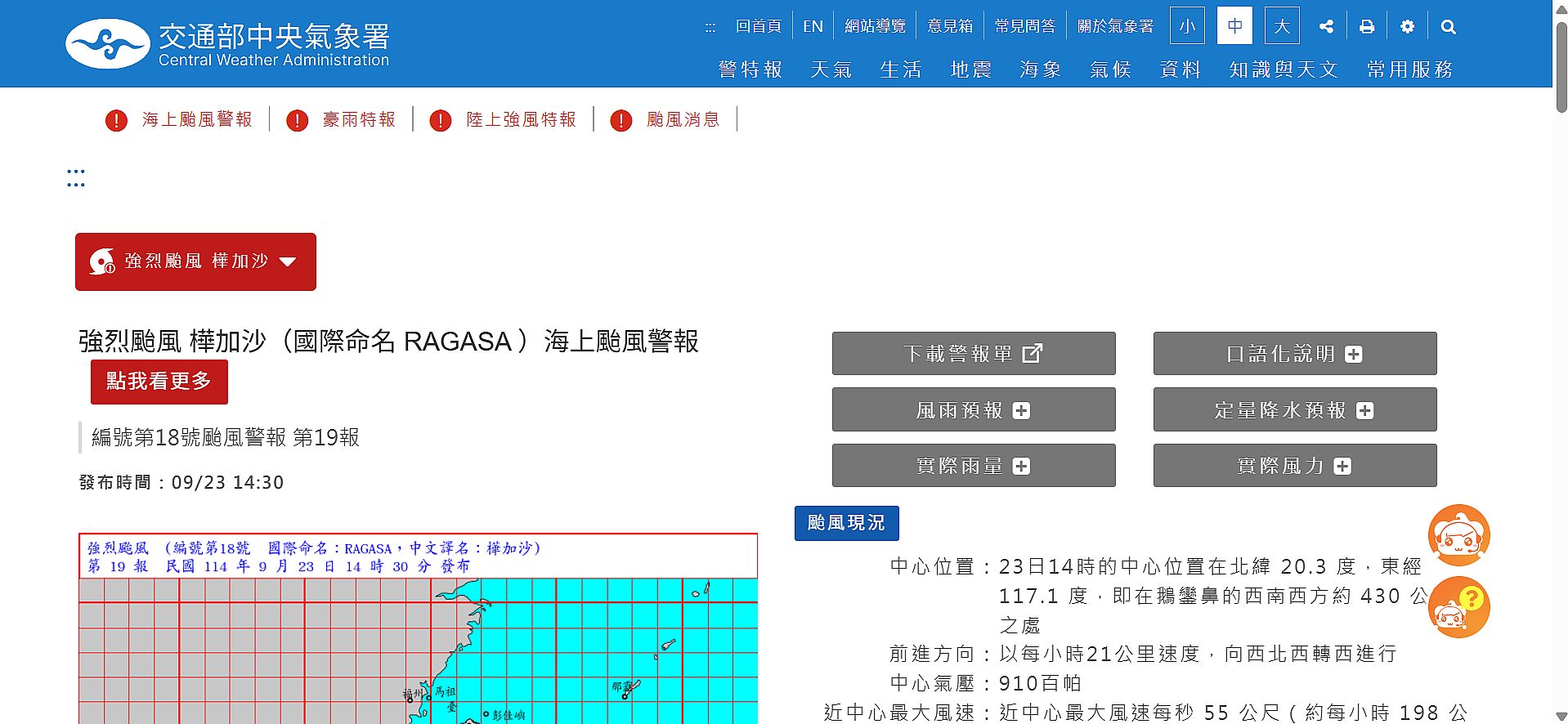Click the printer icon

coord(1367,27)
